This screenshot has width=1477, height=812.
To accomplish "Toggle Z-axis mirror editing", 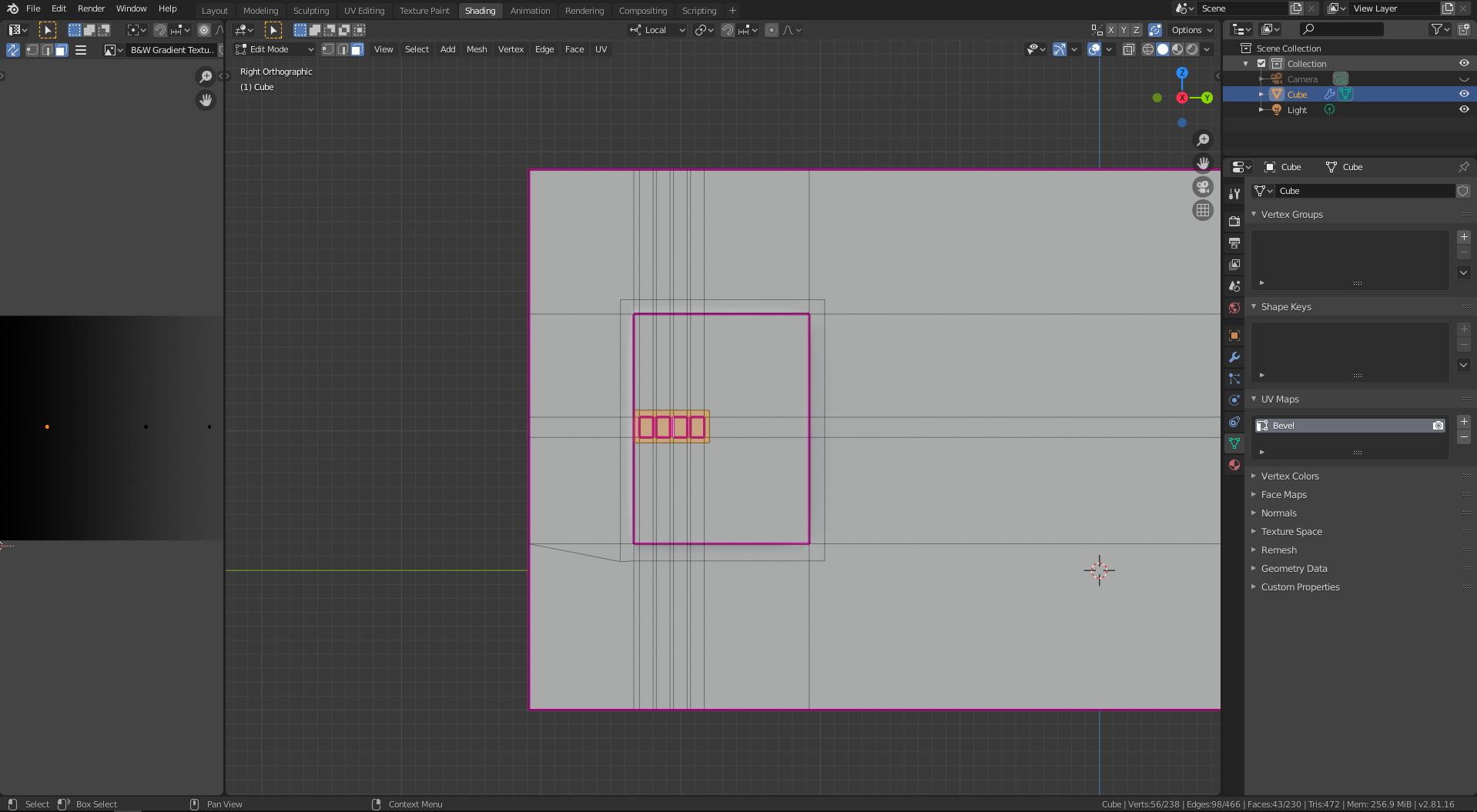I will point(1136,30).
